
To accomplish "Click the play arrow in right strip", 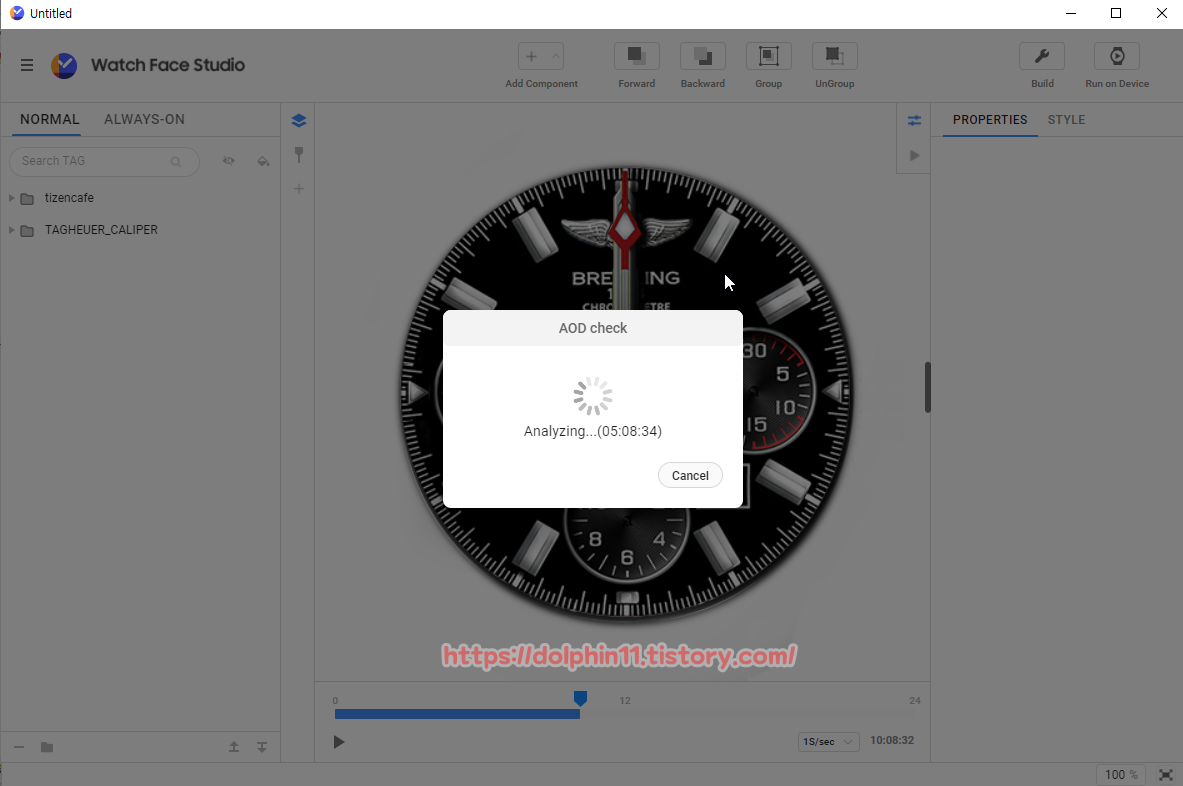I will point(914,155).
